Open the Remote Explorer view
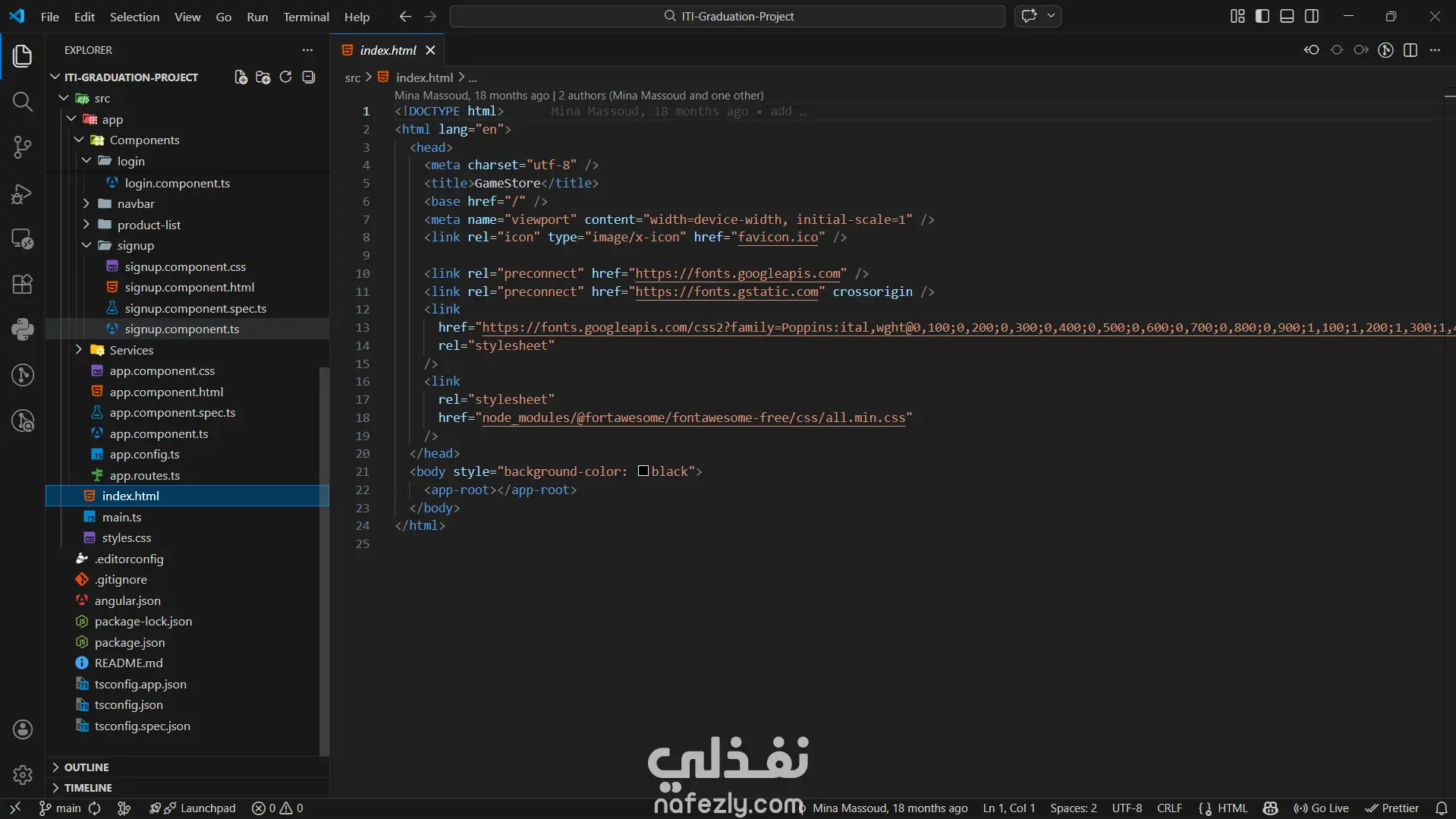This screenshot has width=1456, height=819. pyautogui.click(x=23, y=239)
